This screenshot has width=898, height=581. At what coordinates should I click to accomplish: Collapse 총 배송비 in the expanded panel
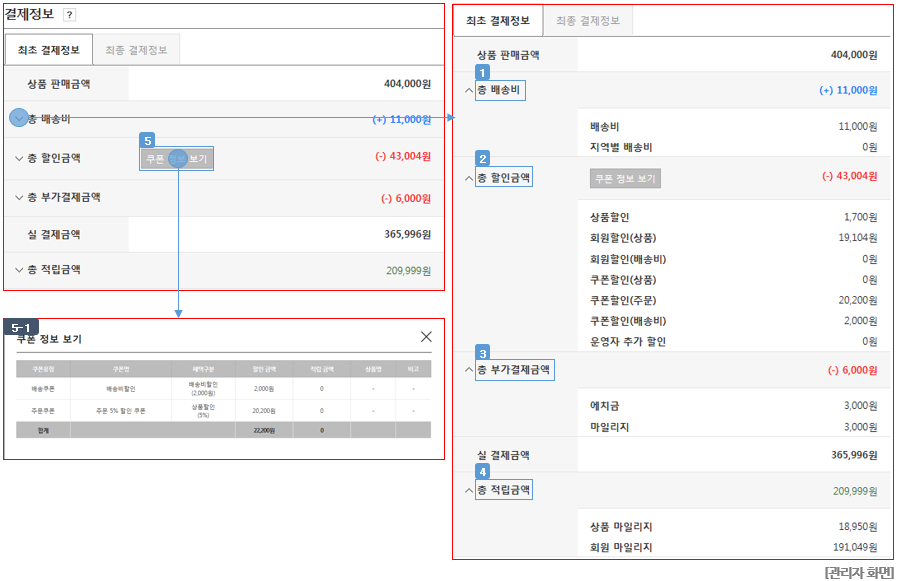pos(468,91)
